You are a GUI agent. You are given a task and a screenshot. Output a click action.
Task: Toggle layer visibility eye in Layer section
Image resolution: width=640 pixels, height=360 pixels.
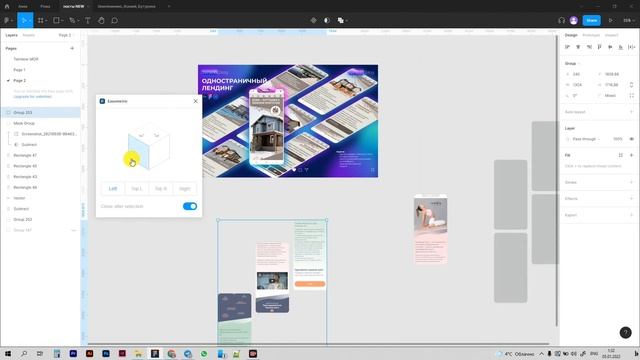click(x=631, y=139)
